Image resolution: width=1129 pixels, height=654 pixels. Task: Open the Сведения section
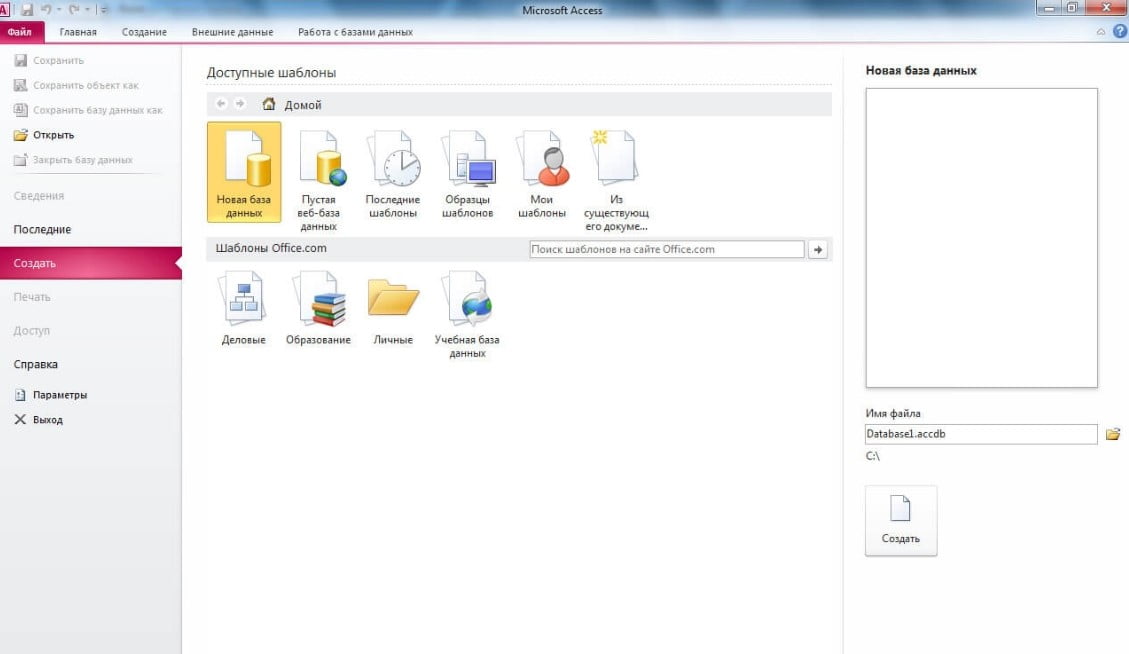(x=39, y=196)
